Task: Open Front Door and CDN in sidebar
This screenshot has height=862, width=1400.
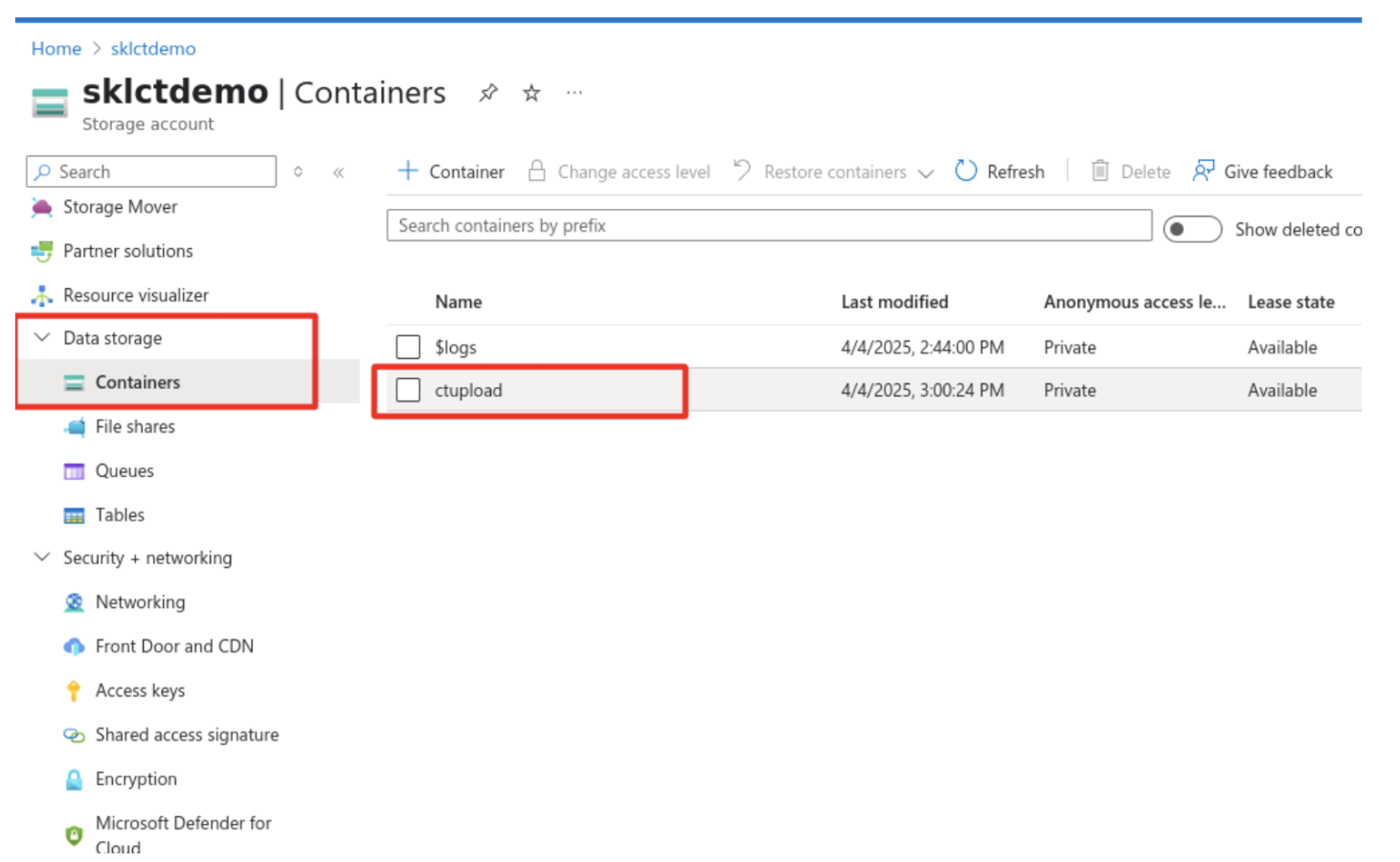Action: point(174,646)
